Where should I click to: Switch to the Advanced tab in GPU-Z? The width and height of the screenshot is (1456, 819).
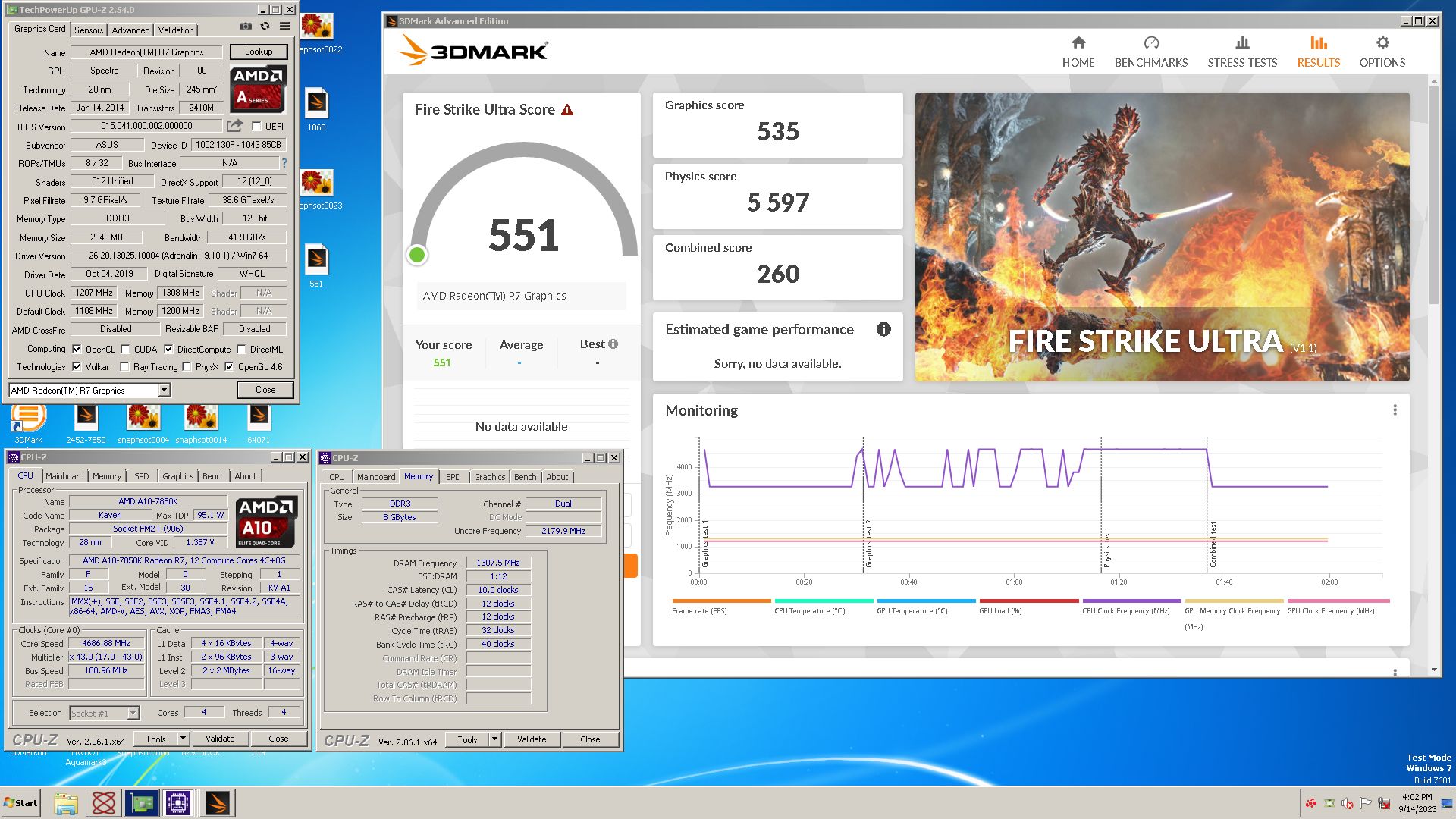point(130,30)
